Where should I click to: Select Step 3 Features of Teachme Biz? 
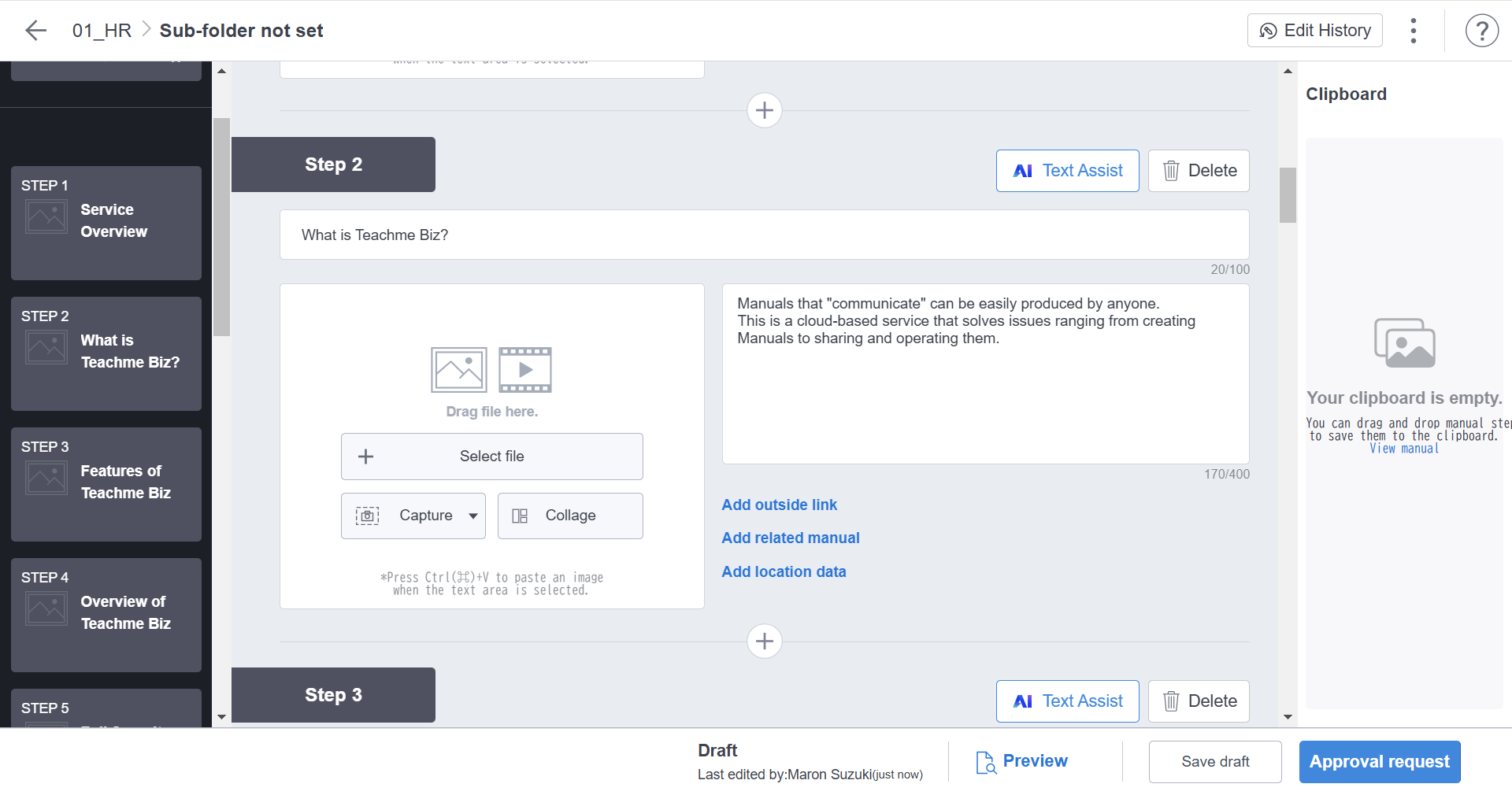[x=106, y=484]
